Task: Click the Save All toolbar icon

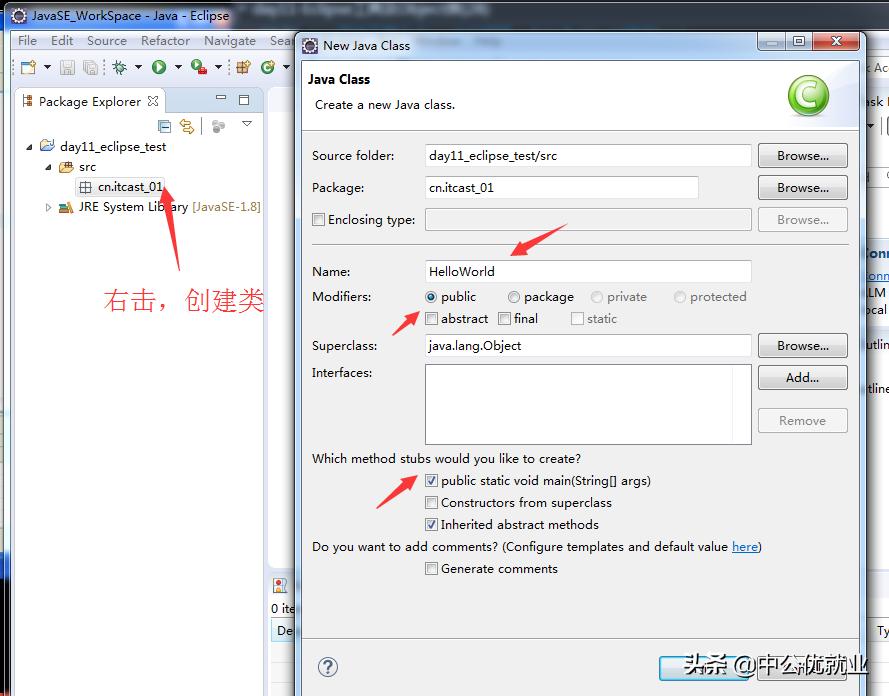Action: [90, 66]
